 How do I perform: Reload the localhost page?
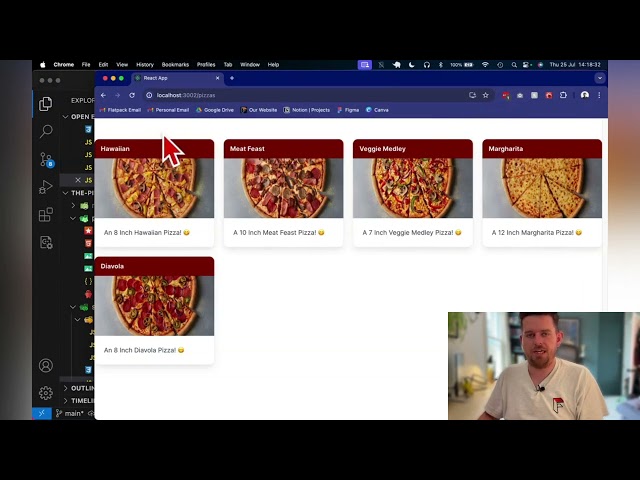[x=132, y=95]
